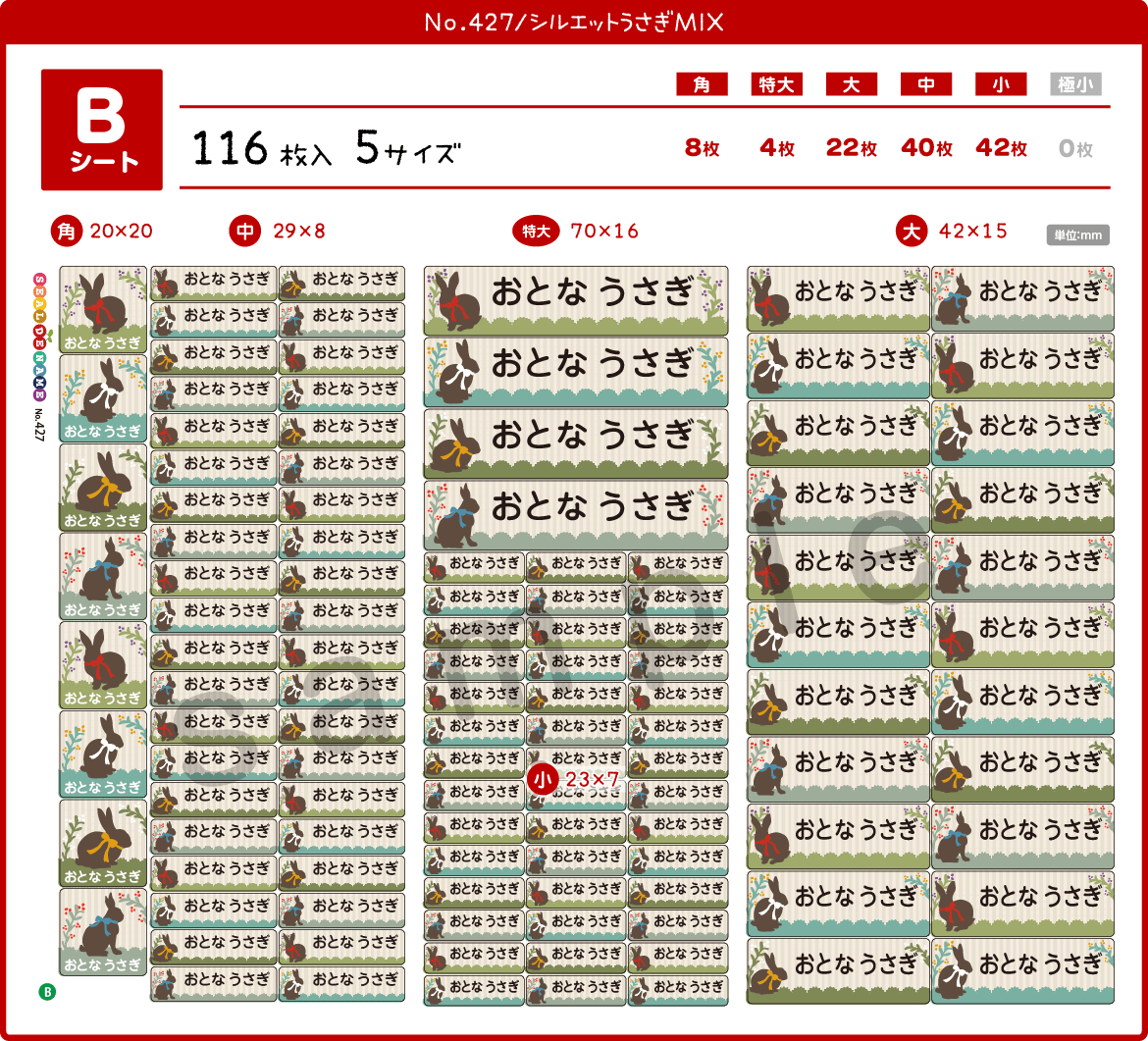Select the 70×16 sticker with blue ribbon rabbit
The width and height of the screenshot is (1148, 1041).
[576, 515]
